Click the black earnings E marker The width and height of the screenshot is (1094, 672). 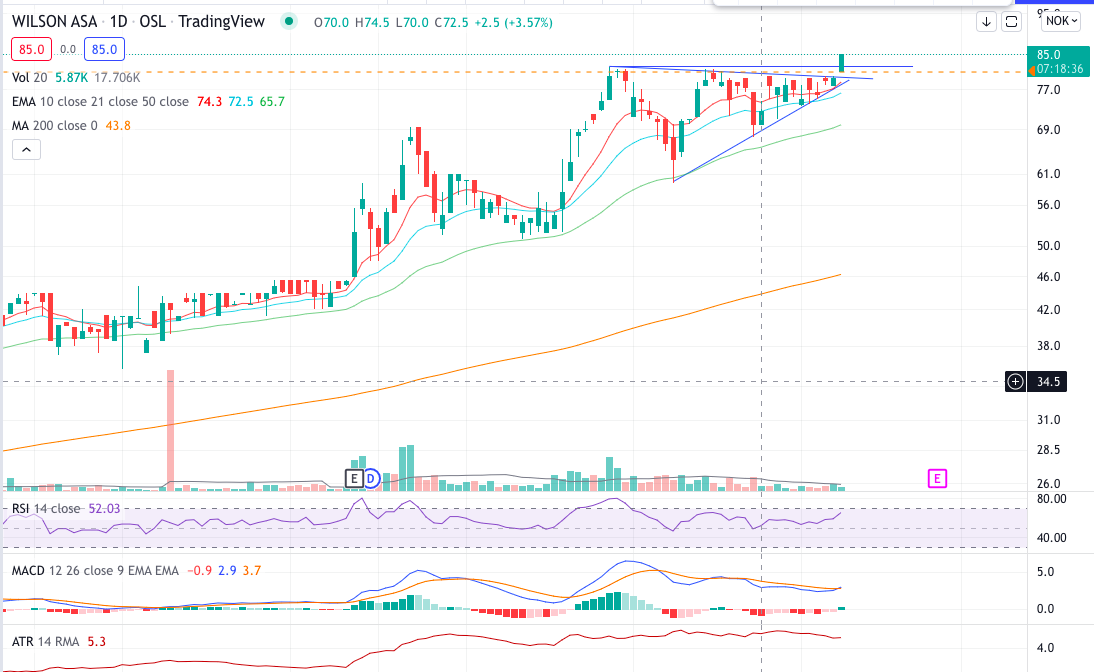click(x=353, y=478)
